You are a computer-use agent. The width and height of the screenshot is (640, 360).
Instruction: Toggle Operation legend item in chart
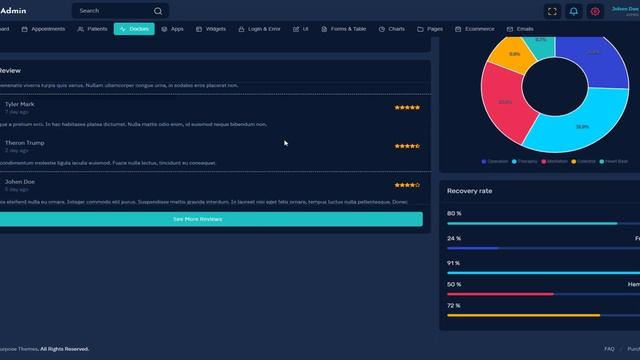click(x=495, y=162)
